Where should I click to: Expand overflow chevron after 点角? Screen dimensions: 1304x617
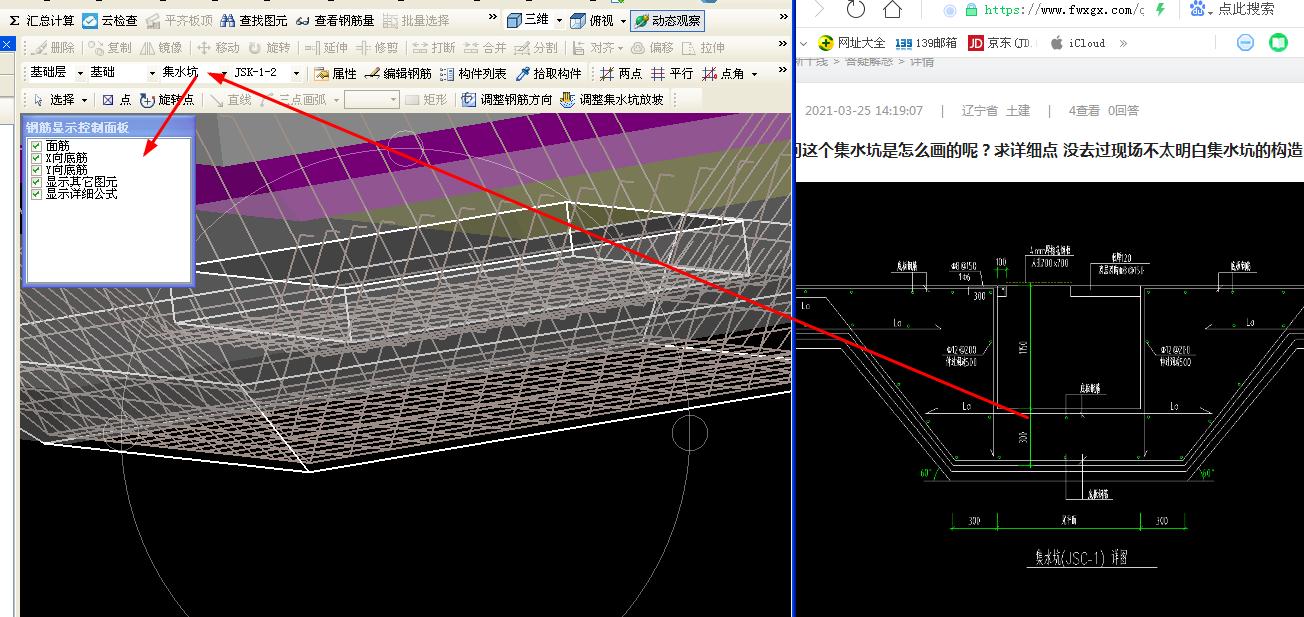(x=781, y=71)
